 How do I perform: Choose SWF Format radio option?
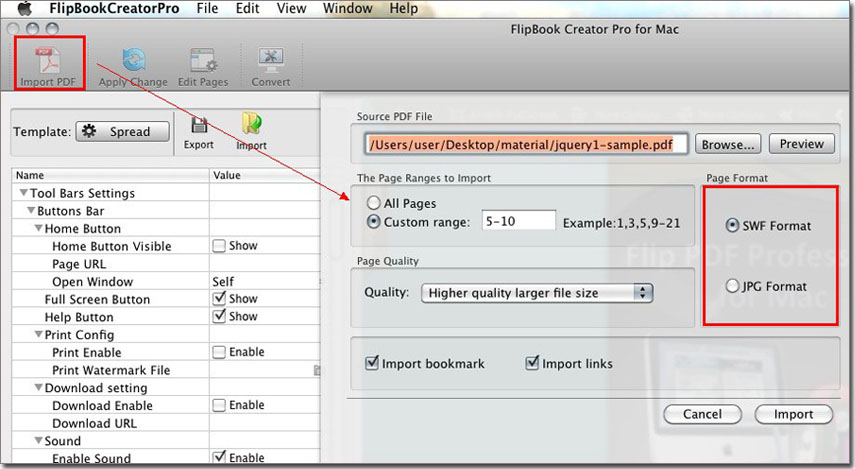coord(732,225)
